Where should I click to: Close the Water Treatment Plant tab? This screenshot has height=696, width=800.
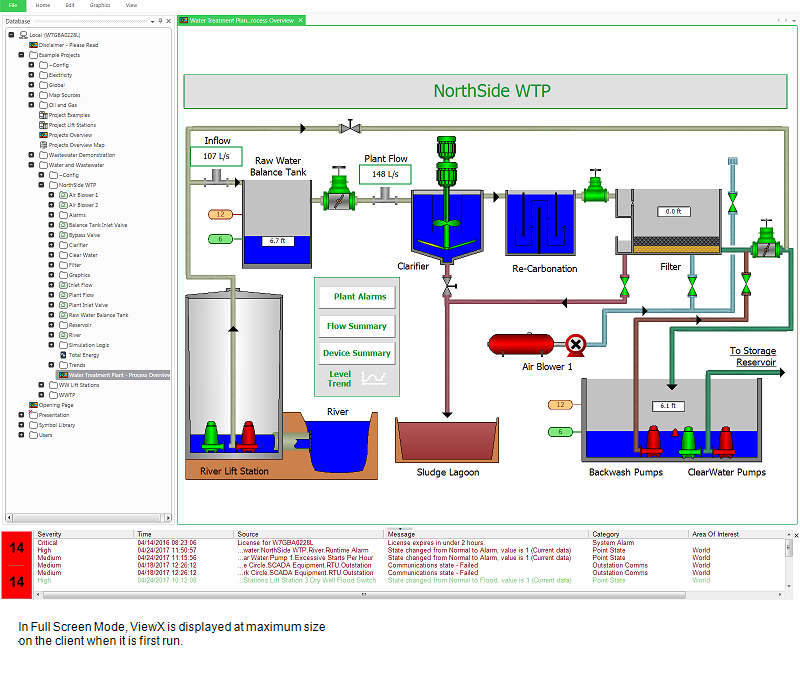pos(300,21)
